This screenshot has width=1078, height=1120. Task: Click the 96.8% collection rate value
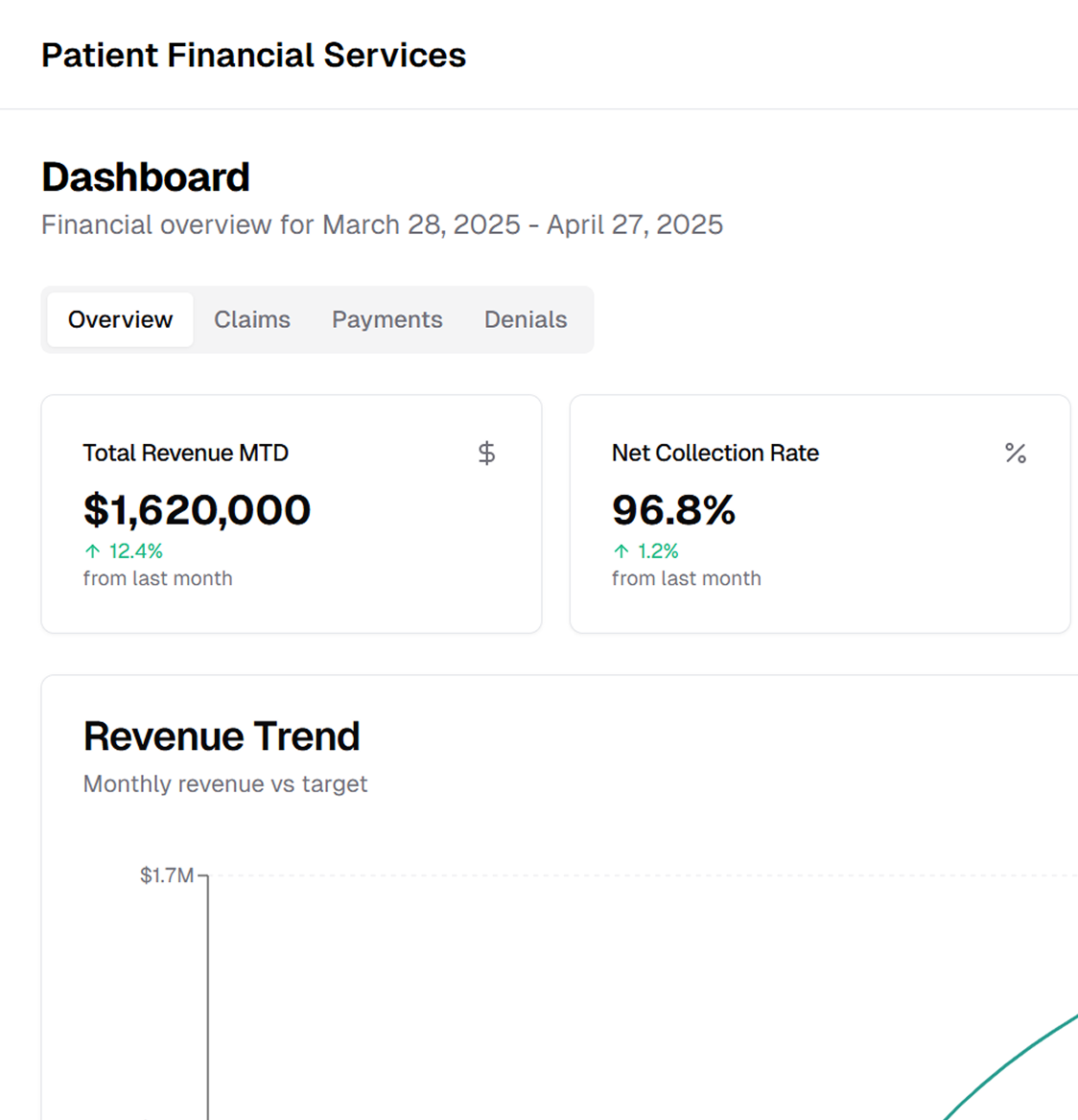pyautogui.click(x=673, y=510)
